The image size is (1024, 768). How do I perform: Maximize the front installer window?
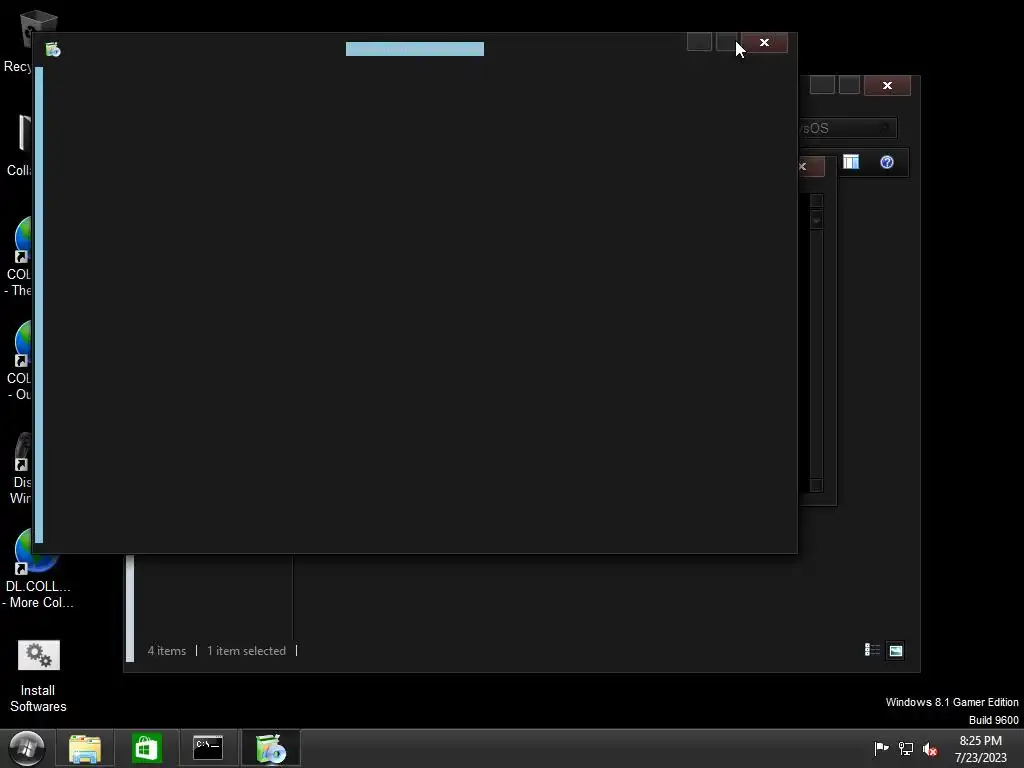pos(727,42)
